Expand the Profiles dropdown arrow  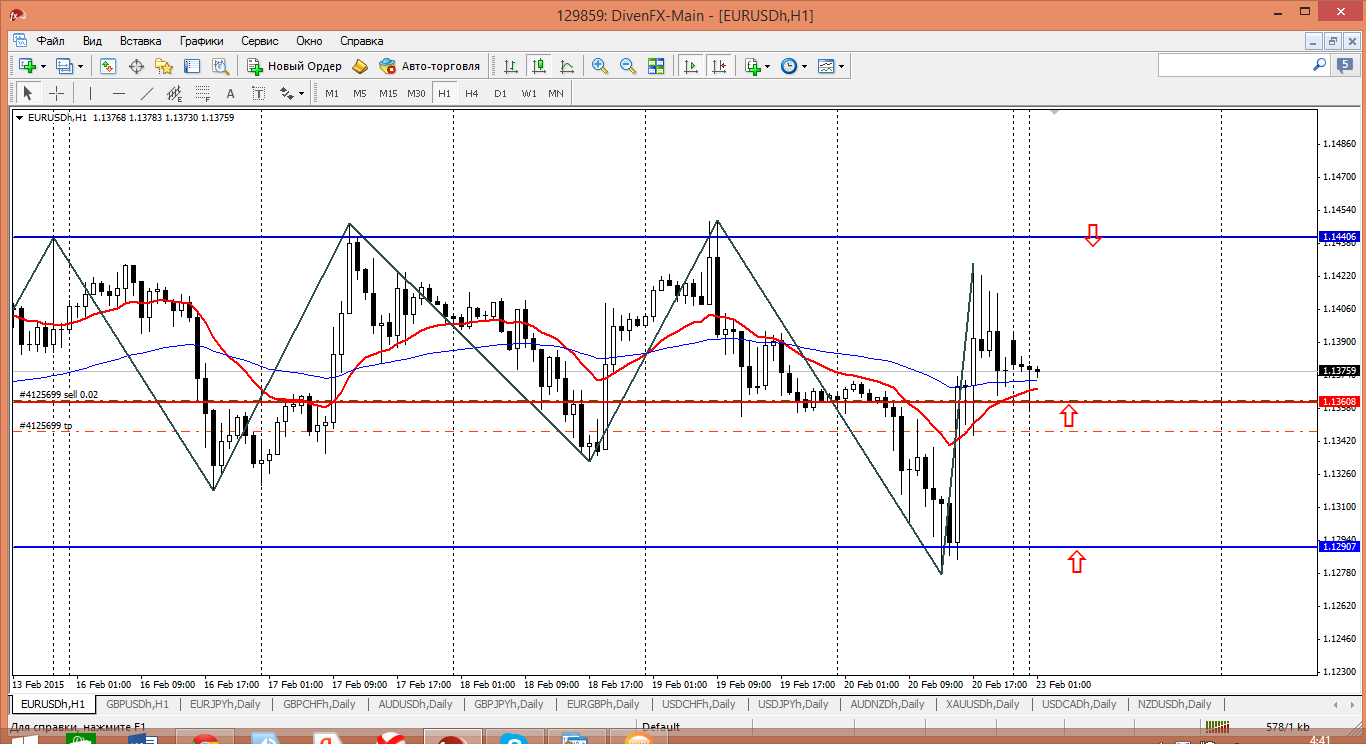point(81,66)
